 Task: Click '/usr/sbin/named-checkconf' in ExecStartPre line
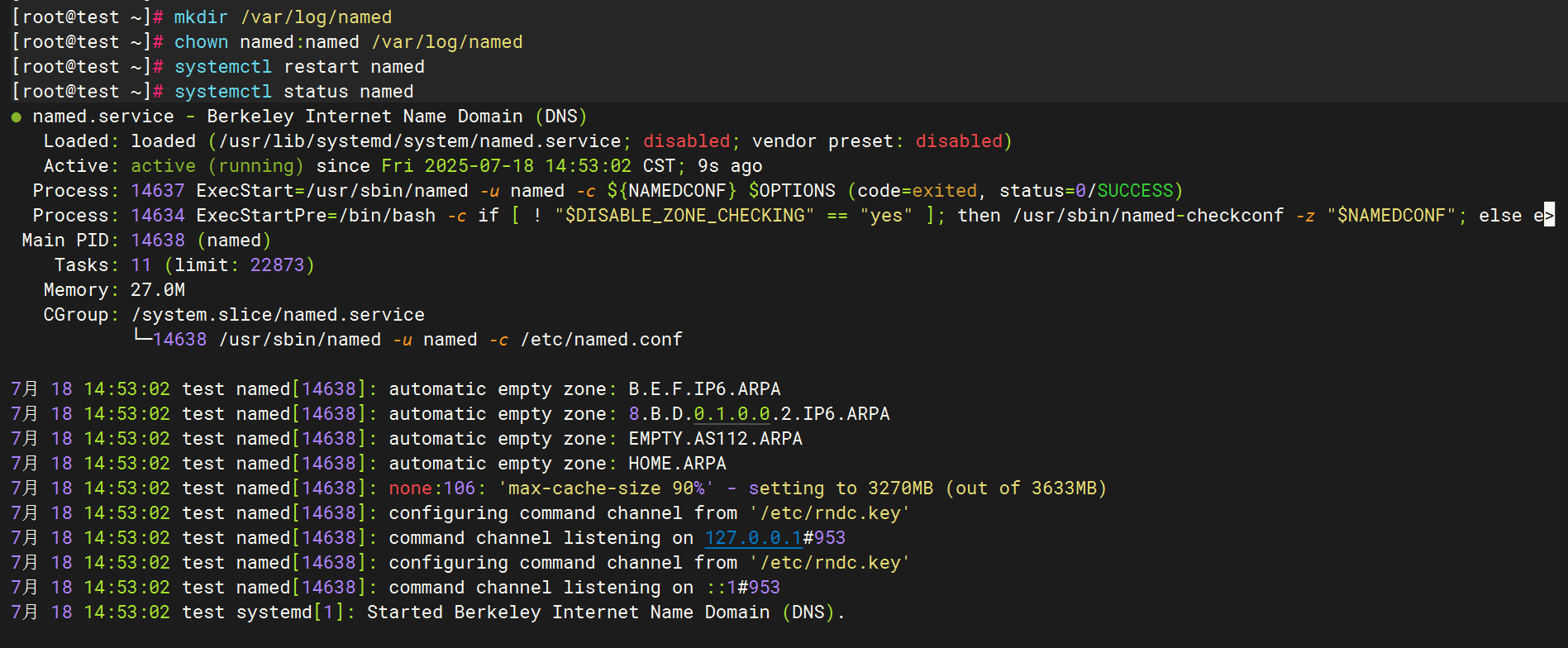click(x=1148, y=216)
